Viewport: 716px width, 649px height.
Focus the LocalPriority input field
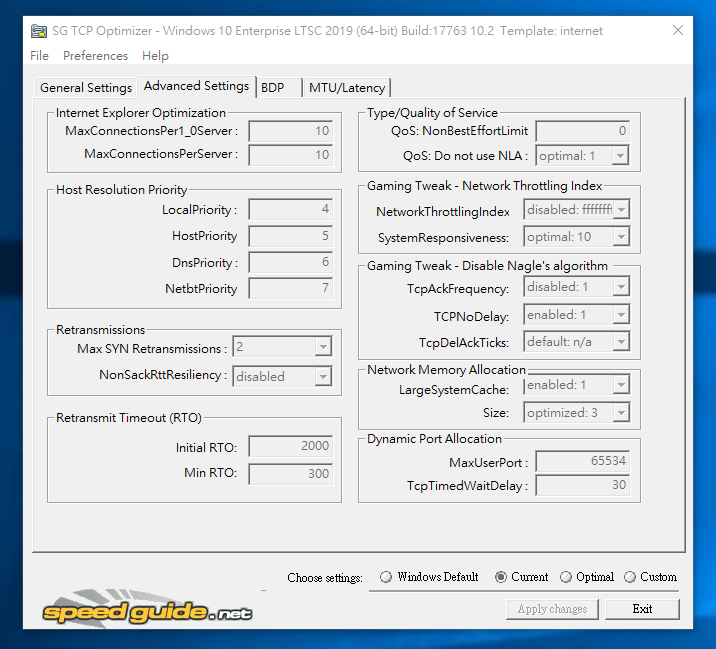point(290,209)
